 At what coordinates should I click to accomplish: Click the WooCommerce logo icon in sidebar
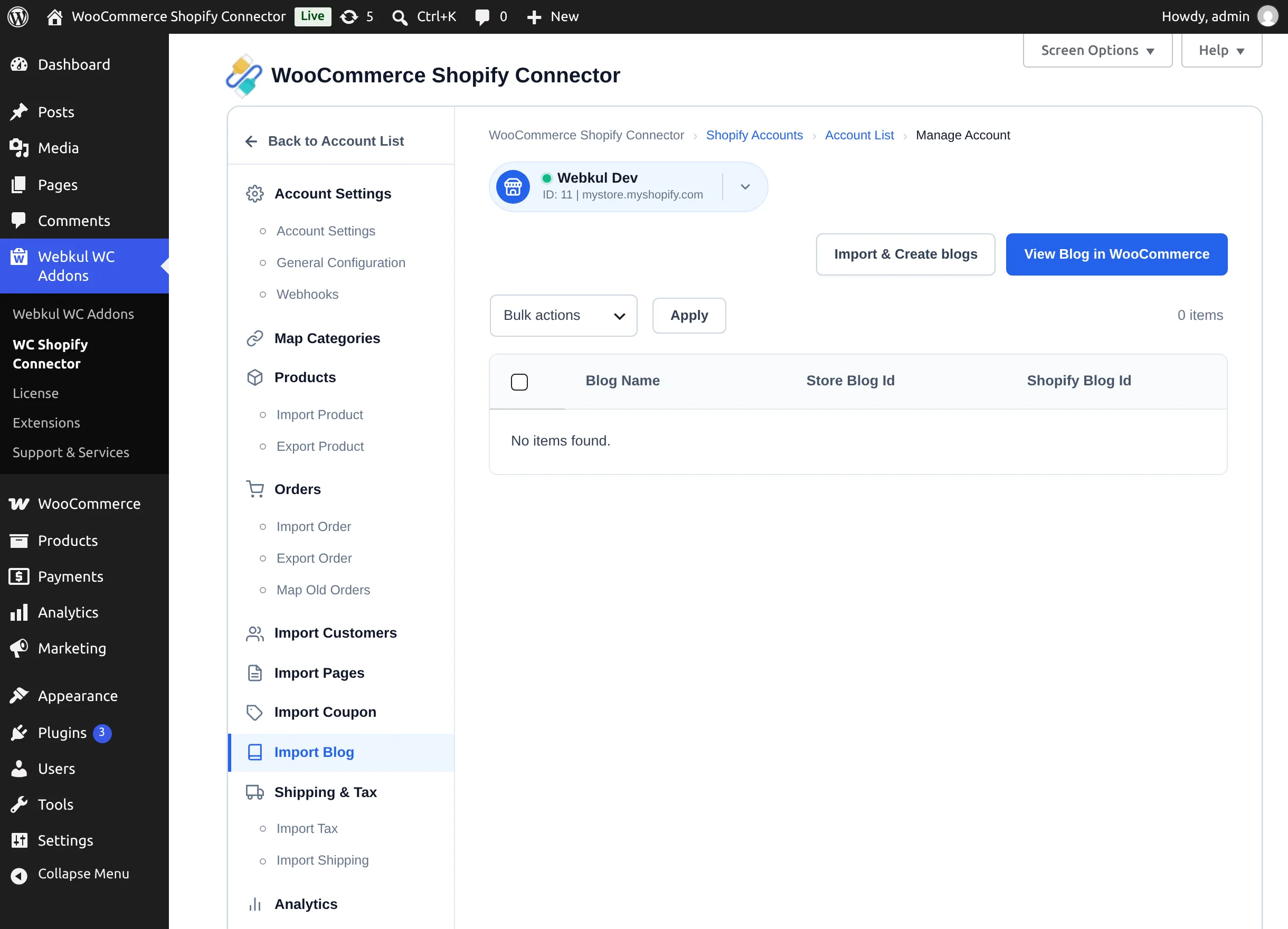pos(19,504)
